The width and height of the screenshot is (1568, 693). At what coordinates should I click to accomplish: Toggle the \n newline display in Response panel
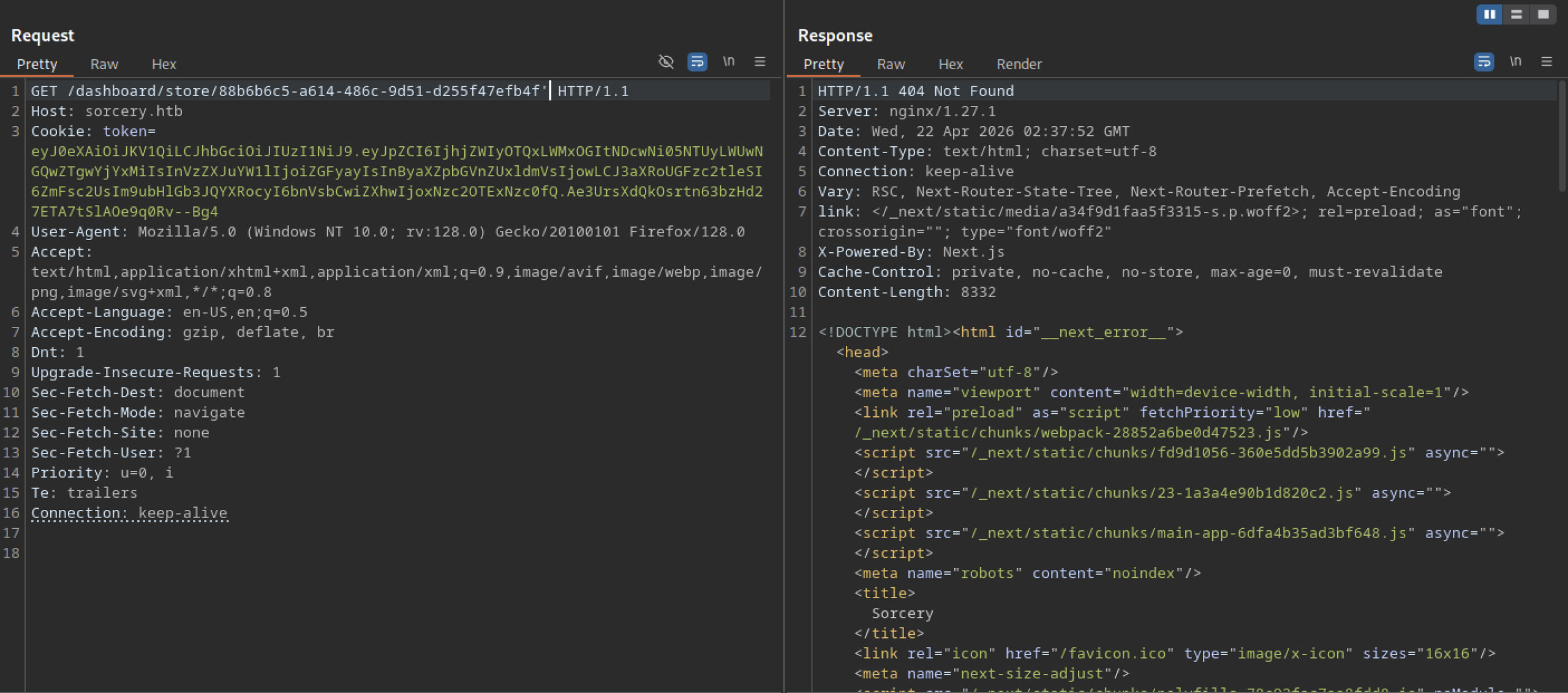1515,62
